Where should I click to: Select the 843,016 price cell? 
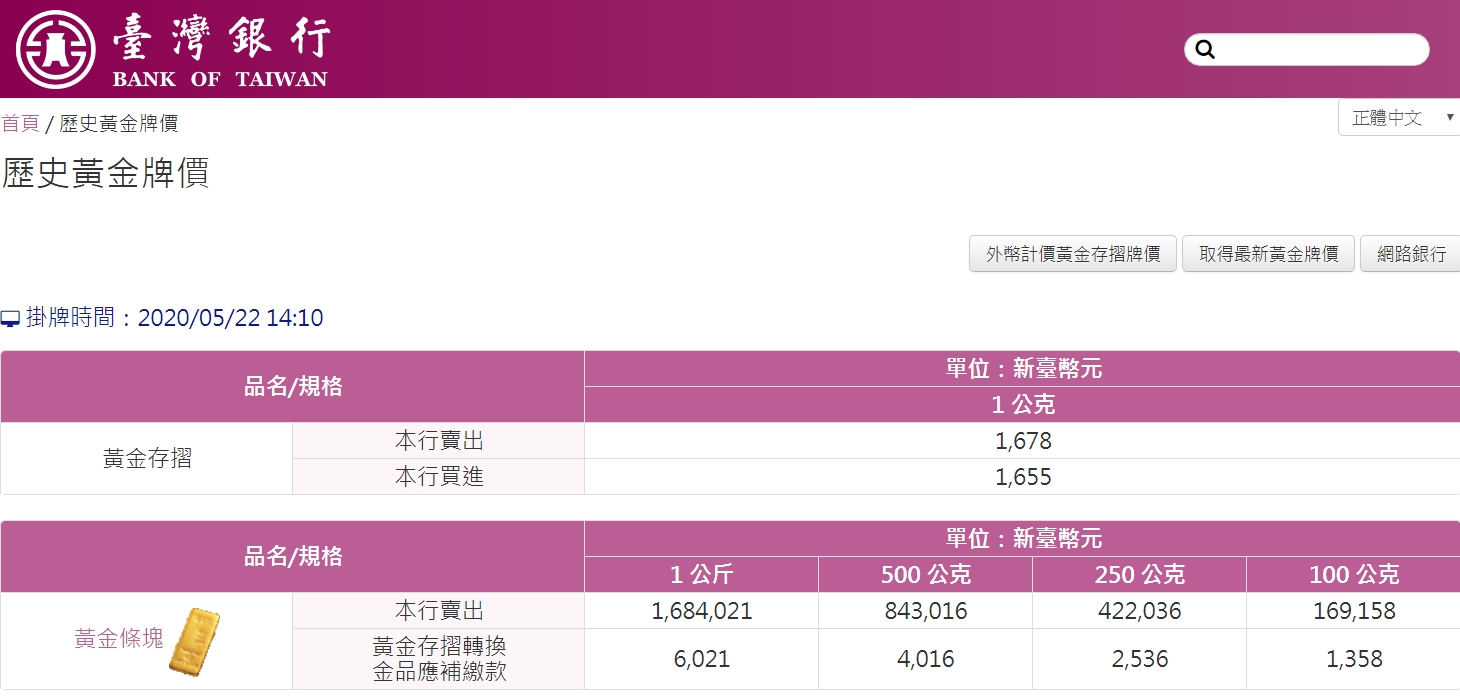point(926,611)
